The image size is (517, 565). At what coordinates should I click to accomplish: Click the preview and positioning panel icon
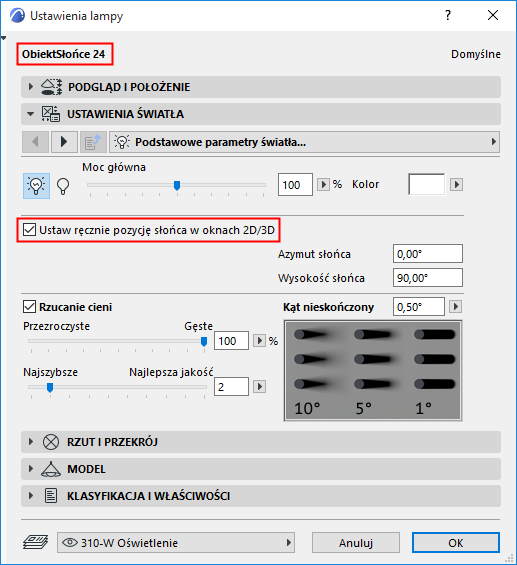point(52,87)
